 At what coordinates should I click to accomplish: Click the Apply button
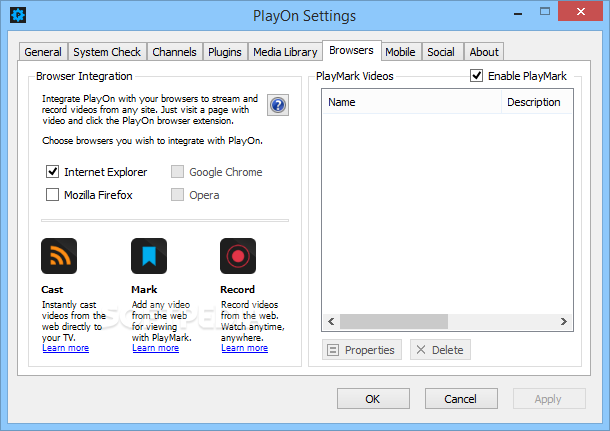click(549, 399)
